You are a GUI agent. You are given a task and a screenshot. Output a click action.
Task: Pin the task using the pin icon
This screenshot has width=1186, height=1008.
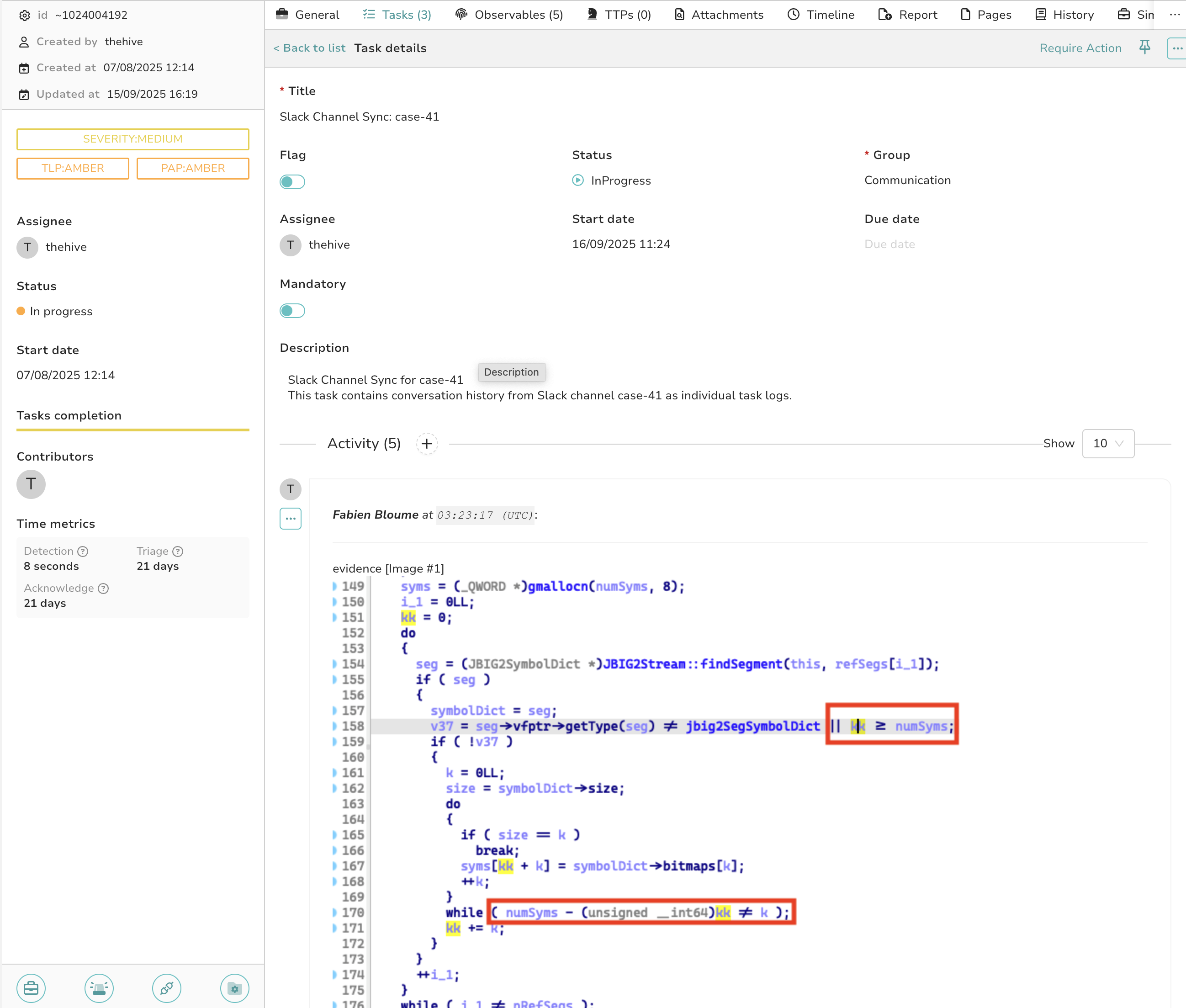[x=1145, y=48]
